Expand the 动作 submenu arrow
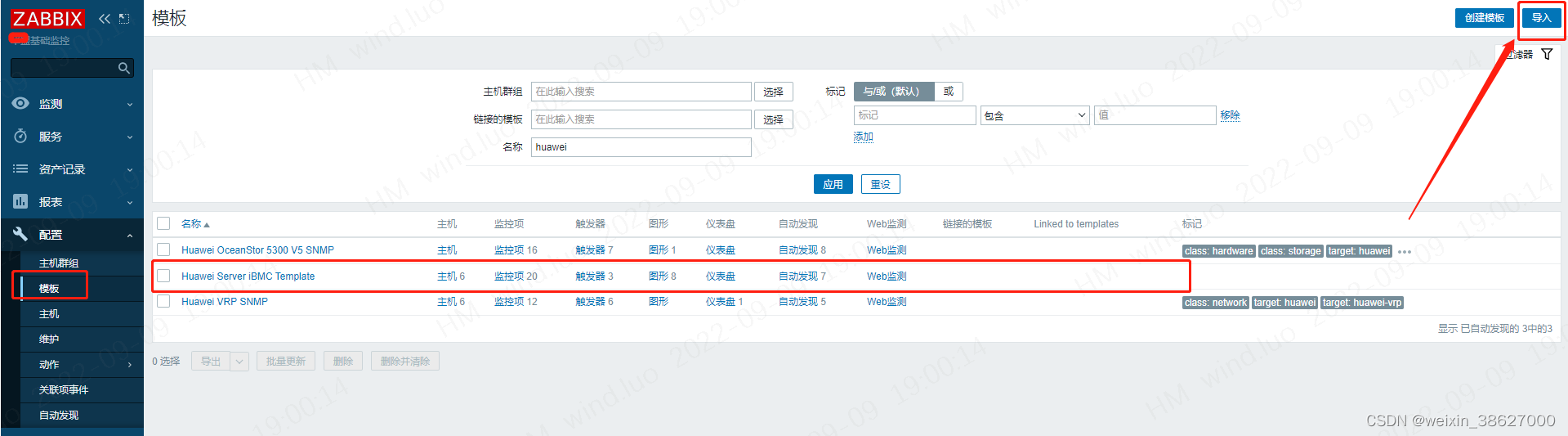 [x=130, y=365]
